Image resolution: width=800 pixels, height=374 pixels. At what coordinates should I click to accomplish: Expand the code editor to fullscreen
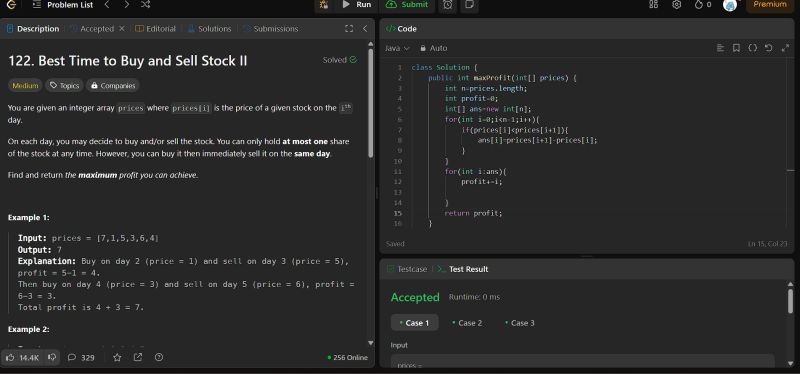click(x=785, y=48)
